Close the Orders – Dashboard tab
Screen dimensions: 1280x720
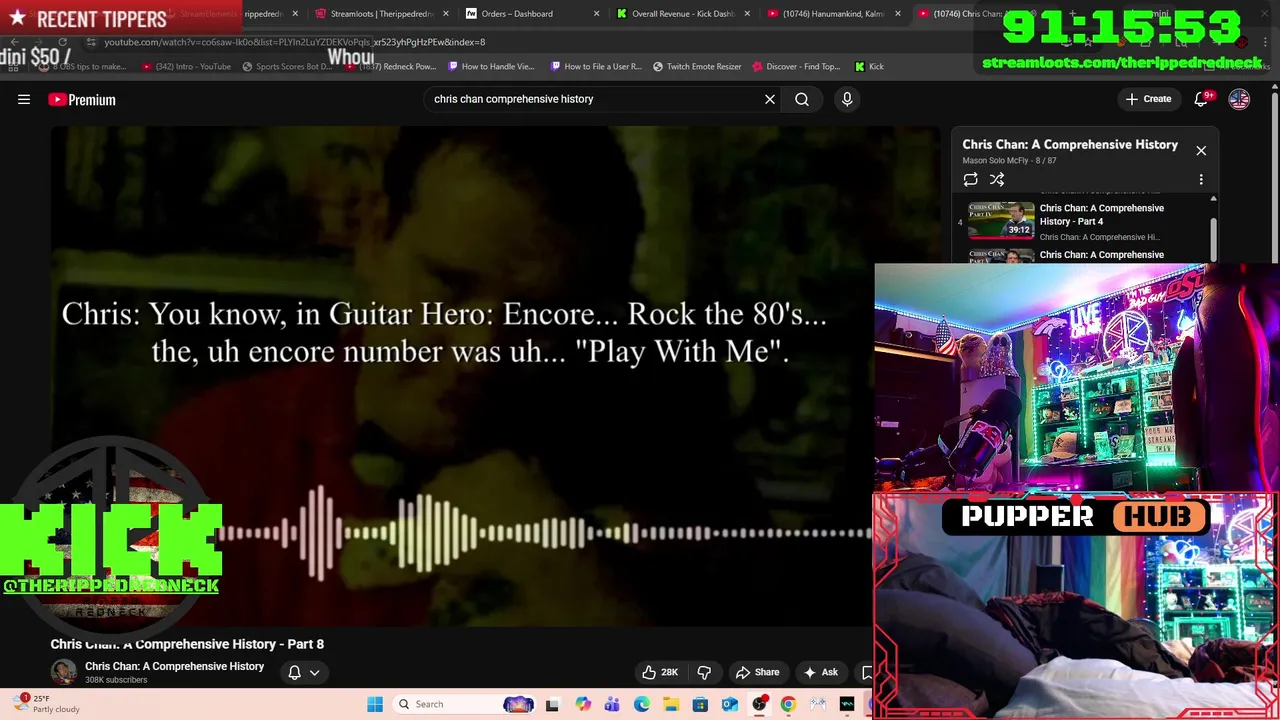(x=596, y=14)
